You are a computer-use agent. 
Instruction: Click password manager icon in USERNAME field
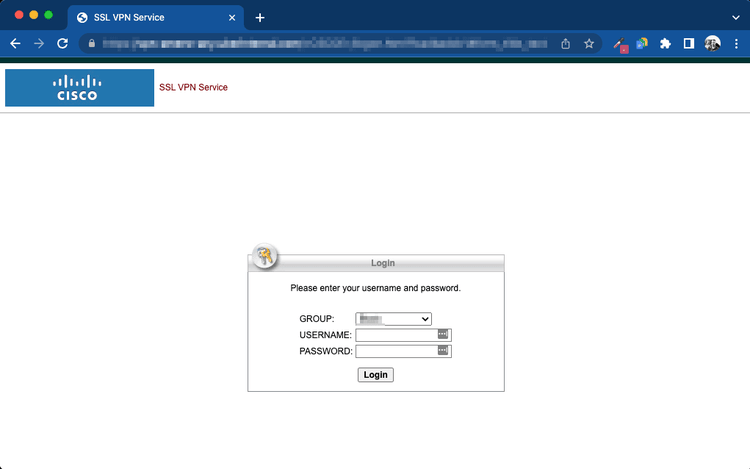pos(443,335)
